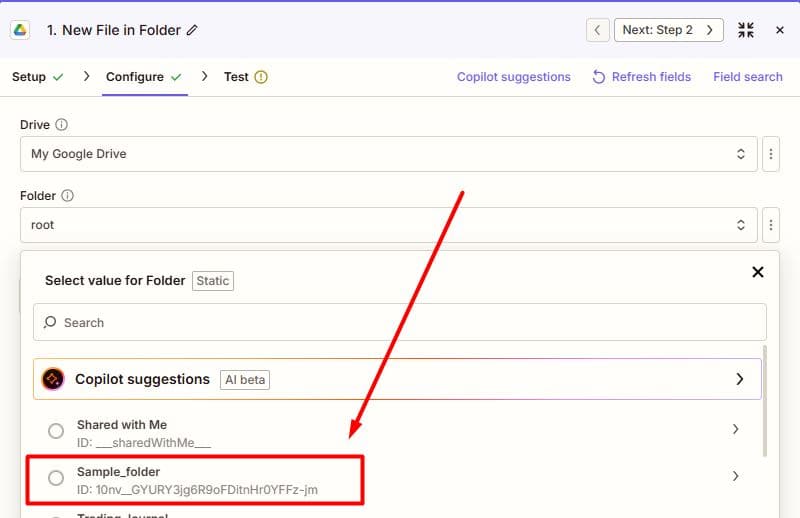Select Shared with Me radio button

pos(56,431)
